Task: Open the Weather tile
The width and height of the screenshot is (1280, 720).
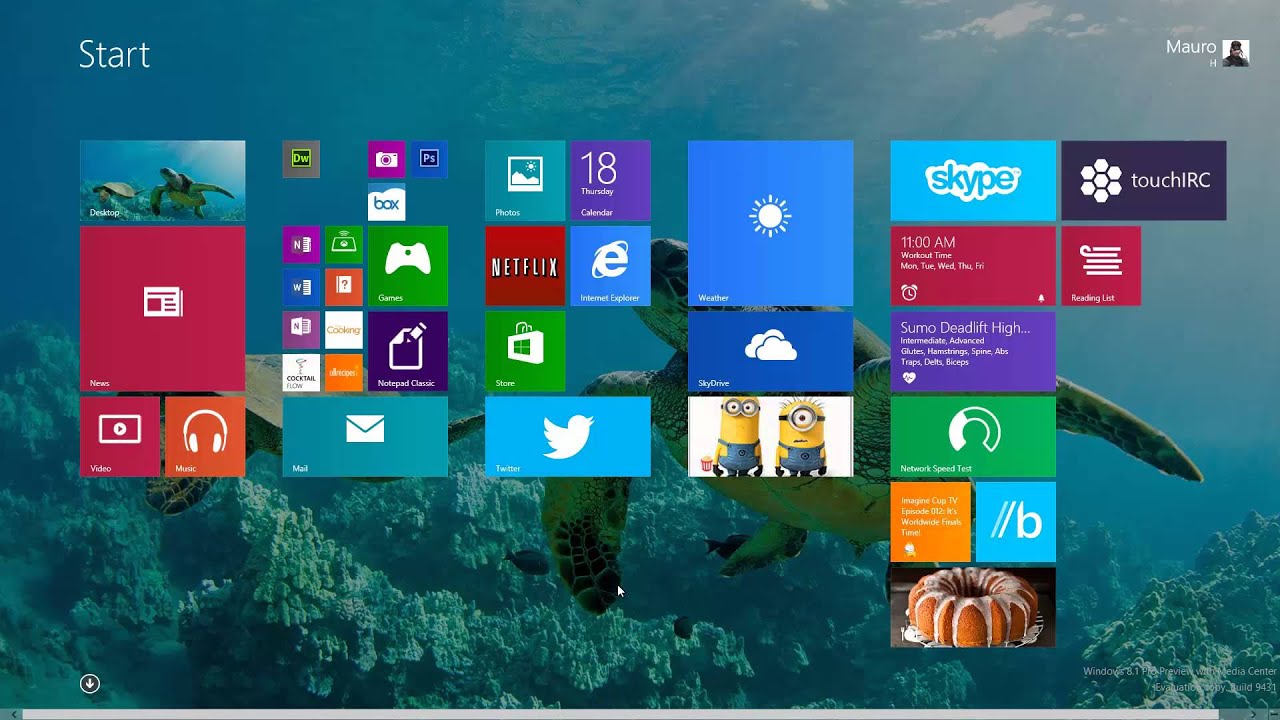Action: 770,223
